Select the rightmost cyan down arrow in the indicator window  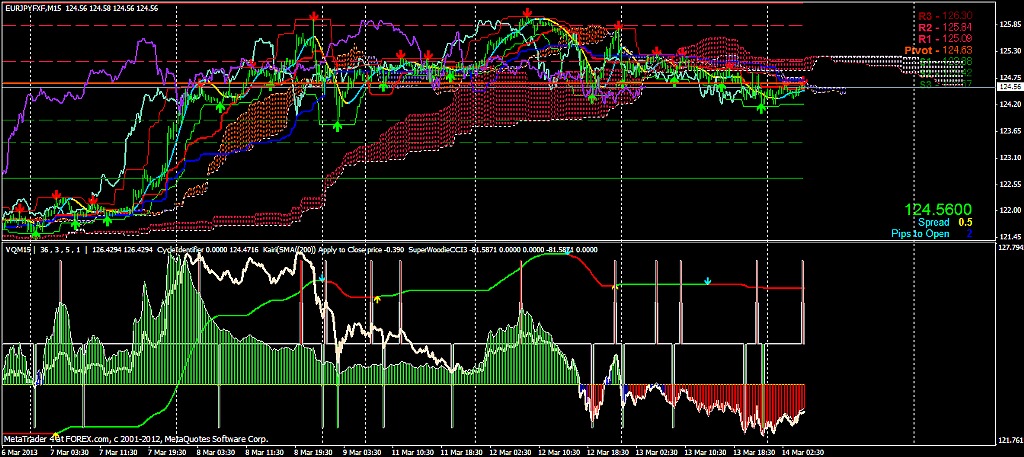[x=708, y=281]
